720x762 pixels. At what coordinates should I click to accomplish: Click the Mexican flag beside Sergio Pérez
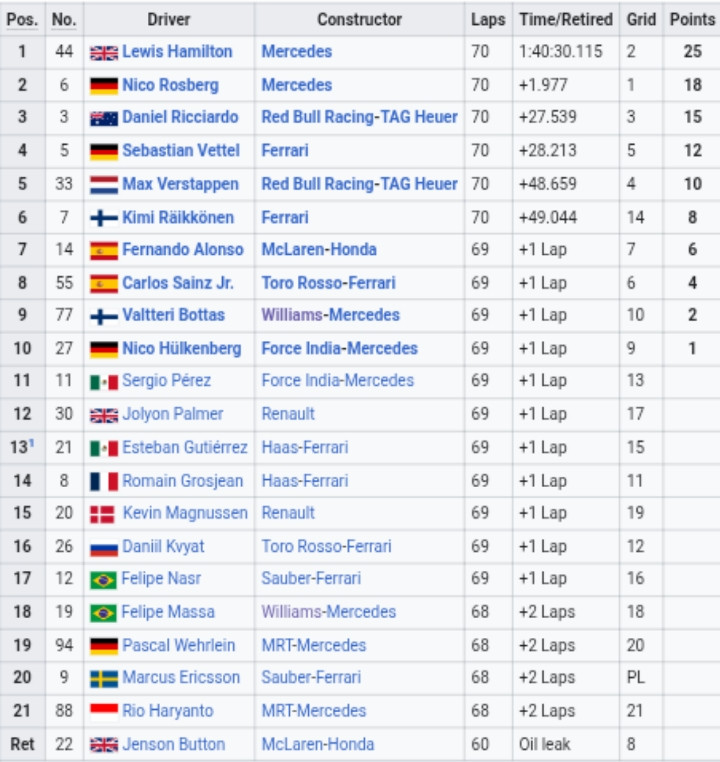[104, 382]
